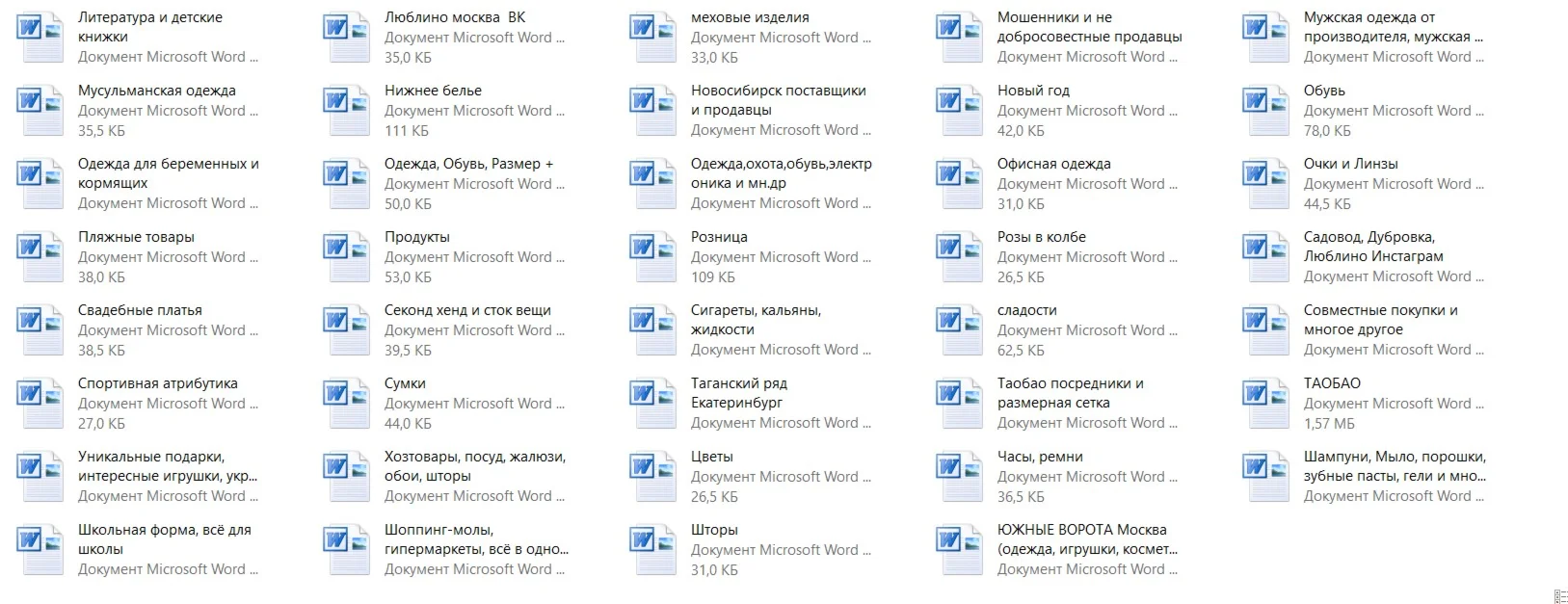Click the Word icon of 'ТАОБАО' 1,57 МБ file
This screenshot has height=604, width=1568.
[x=1266, y=404]
